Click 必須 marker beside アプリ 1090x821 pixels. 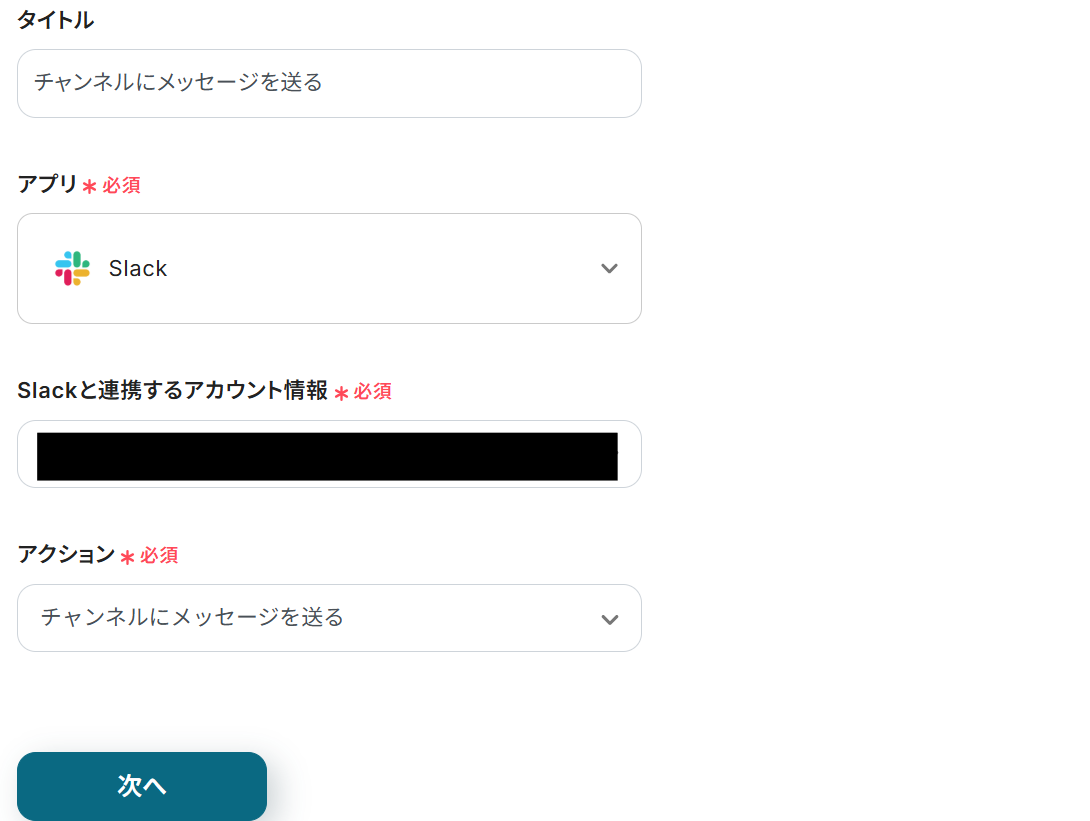pos(121,186)
